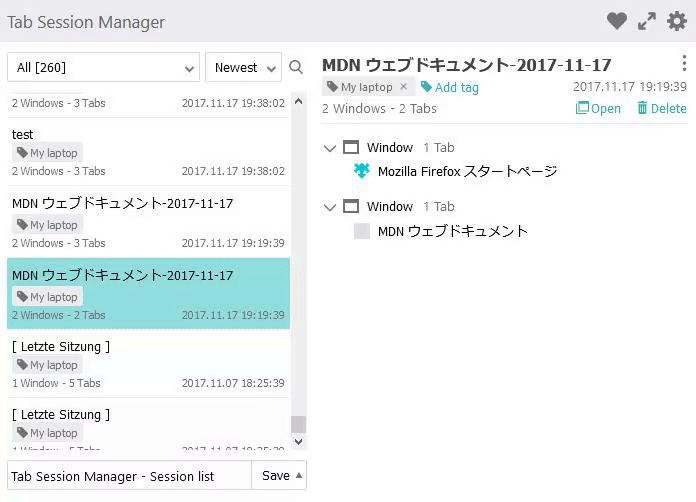Click the 2017.11.17 19:19:39 timestamp in details
This screenshot has height=502, width=696.
coord(629,86)
